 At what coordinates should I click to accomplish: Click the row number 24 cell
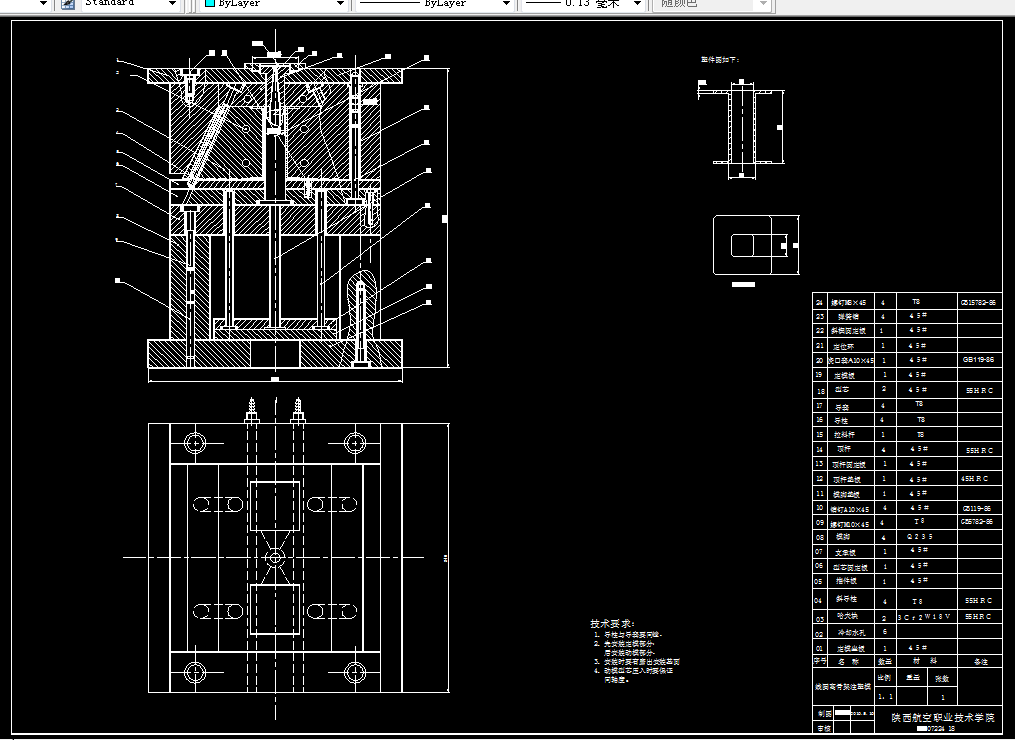[x=820, y=302]
